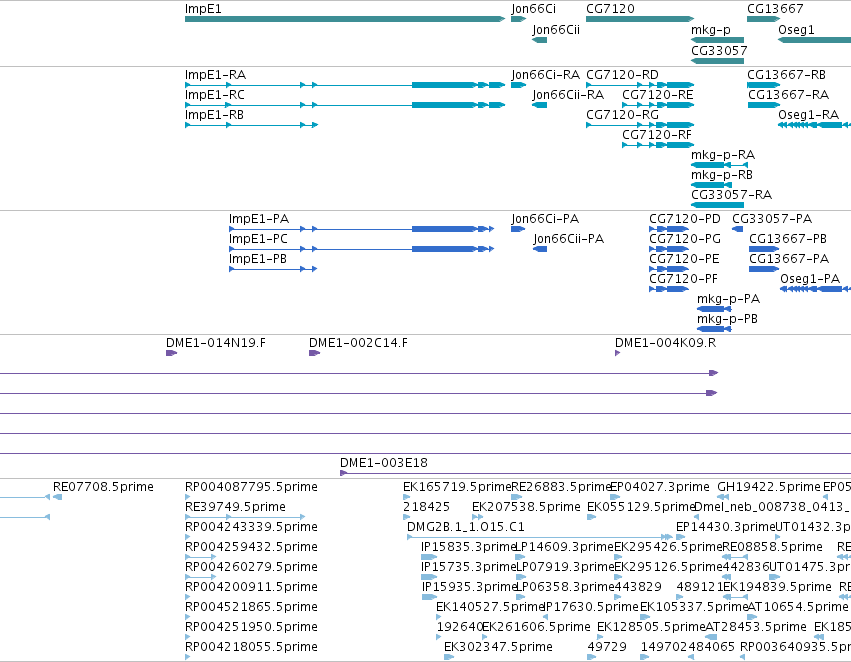The width and height of the screenshot is (851, 662).
Task: Click EST RP004260279.5prime
Action: 251,568
